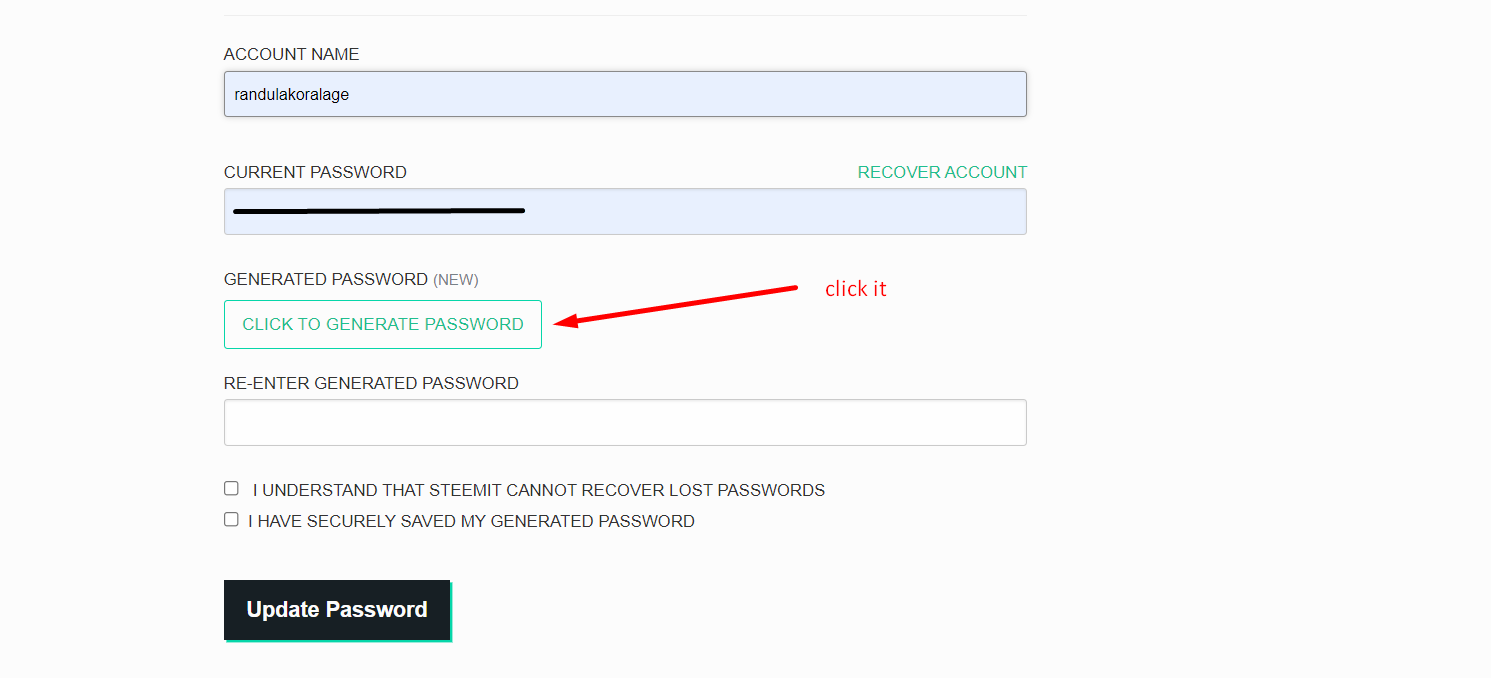Click the GENERATED PASSWORD heading text

click(325, 279)
